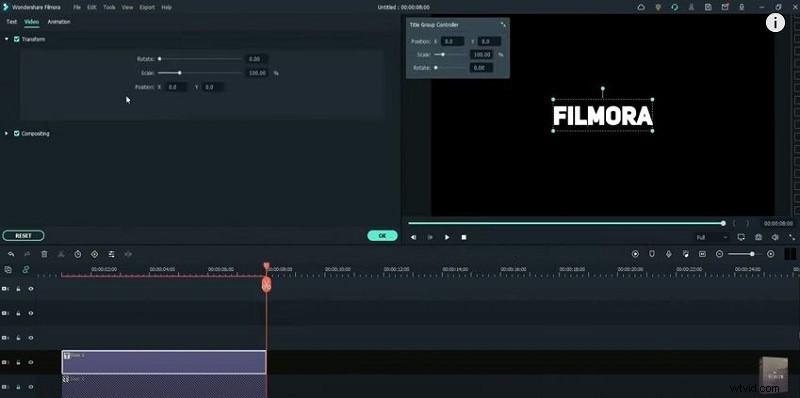Select the highlighted title clip on timeline
800x398 pixels.
[164, 362]
